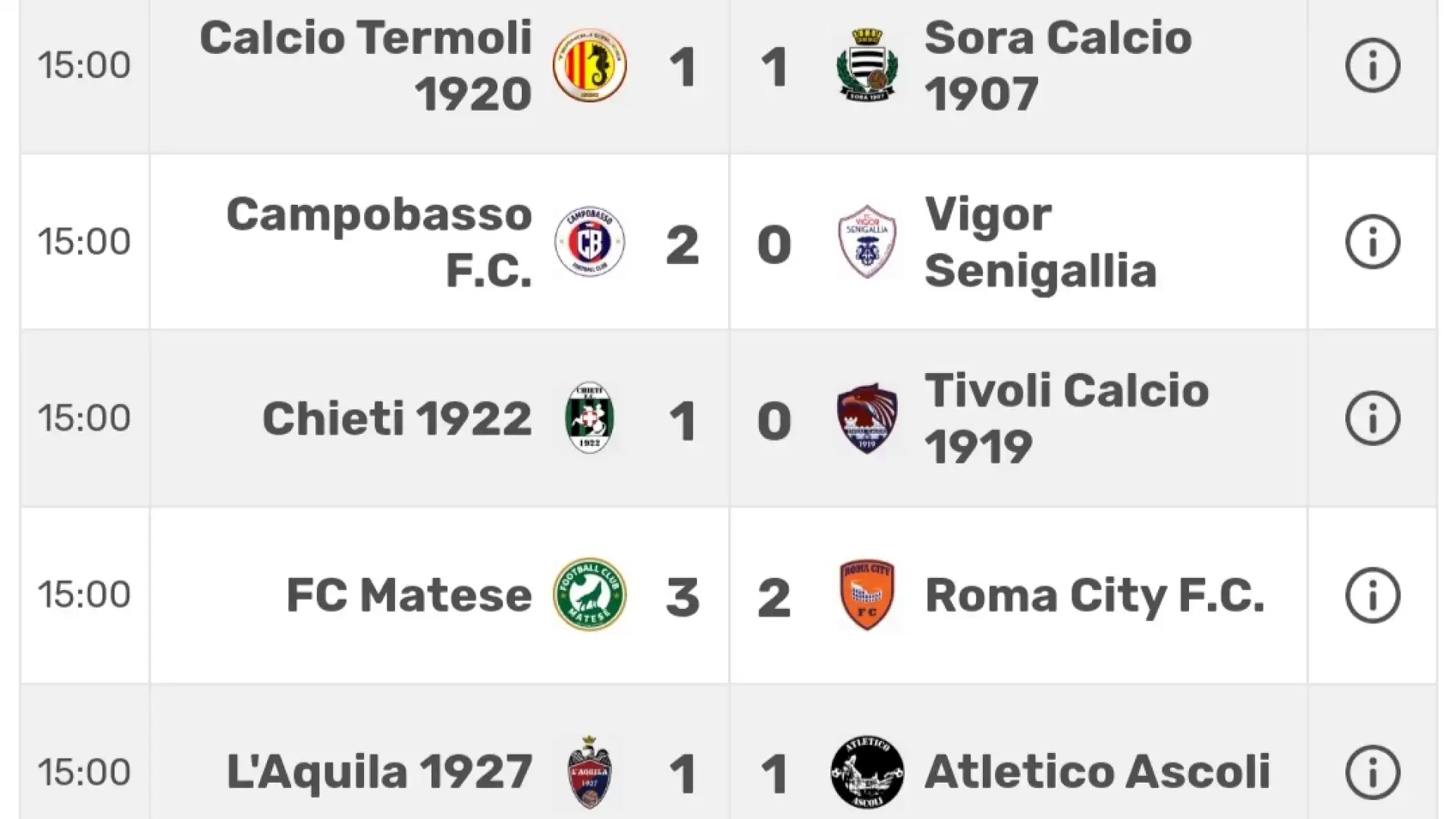Open the Atletico Ascoli team name

click(1097, 772)
